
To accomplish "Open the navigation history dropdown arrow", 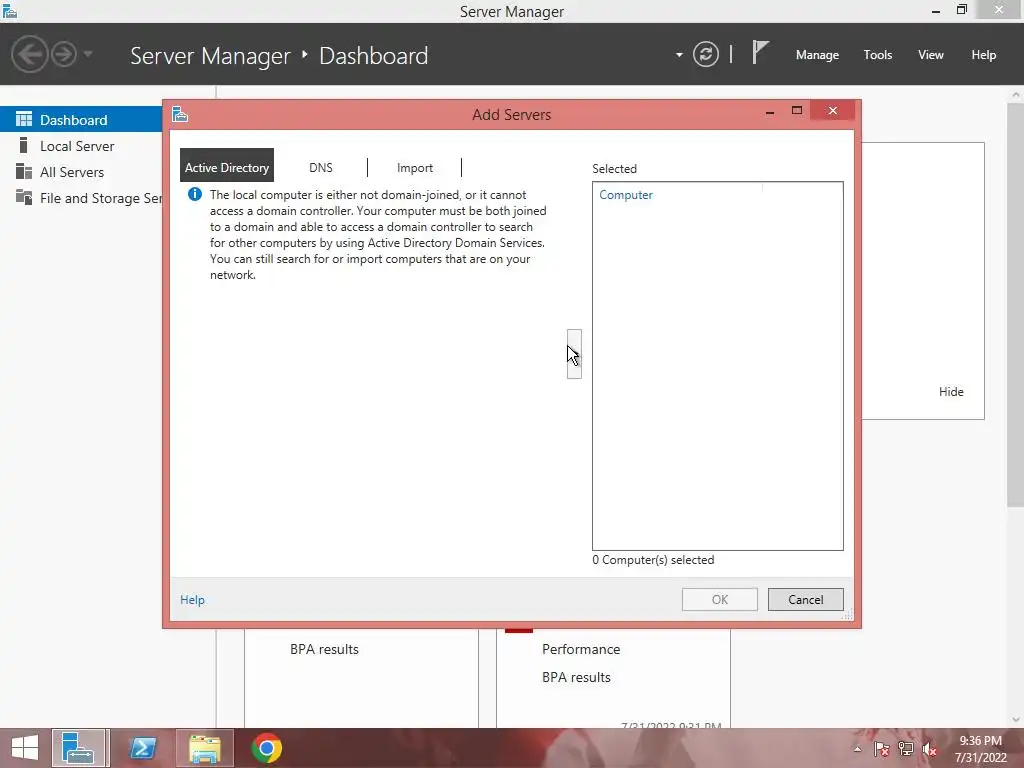I will click(88, 54).
